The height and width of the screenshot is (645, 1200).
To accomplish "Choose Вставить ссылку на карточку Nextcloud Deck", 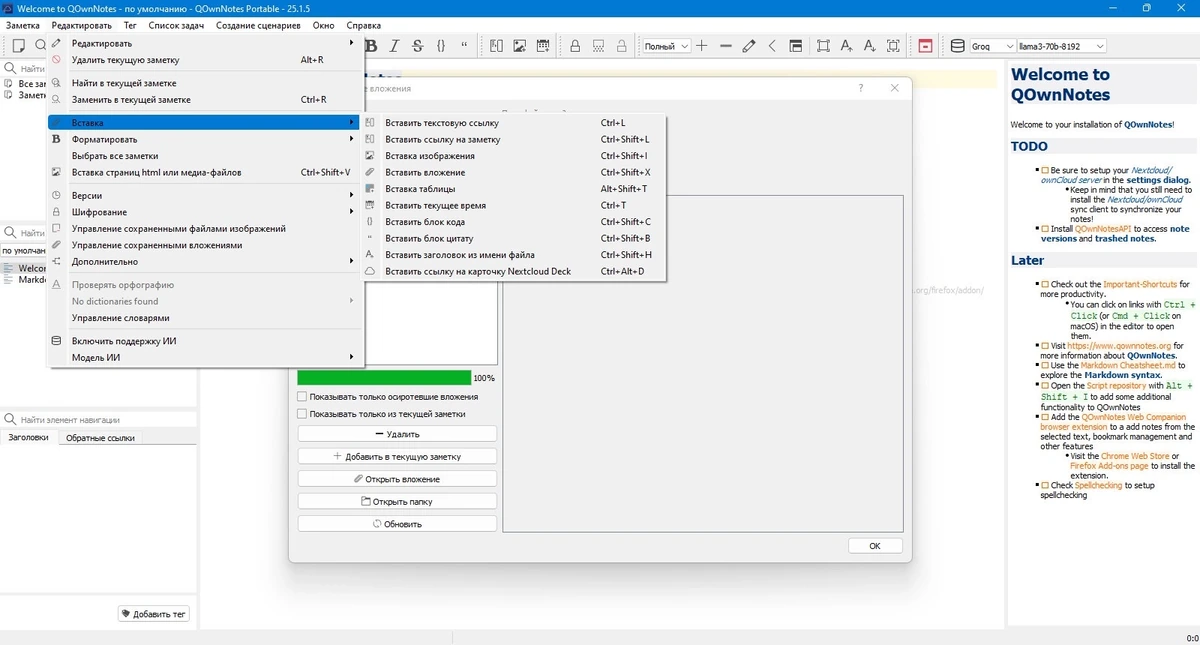I will click(x=513, y=272).
